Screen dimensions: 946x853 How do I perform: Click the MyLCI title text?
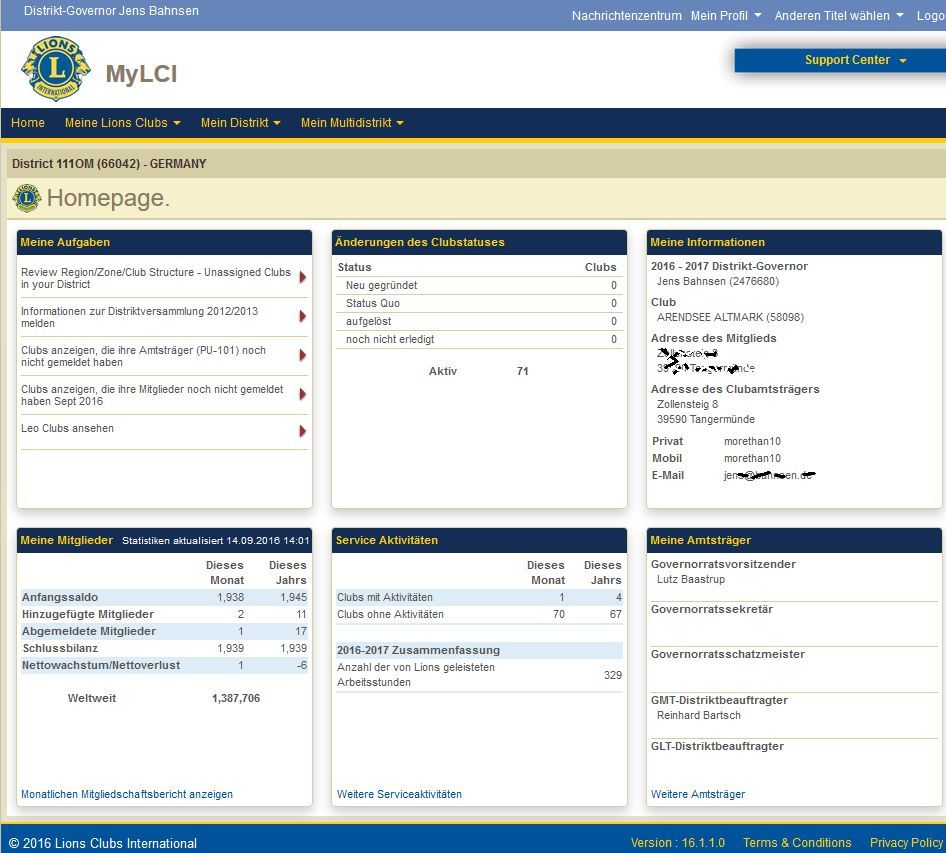pos(142,74)
